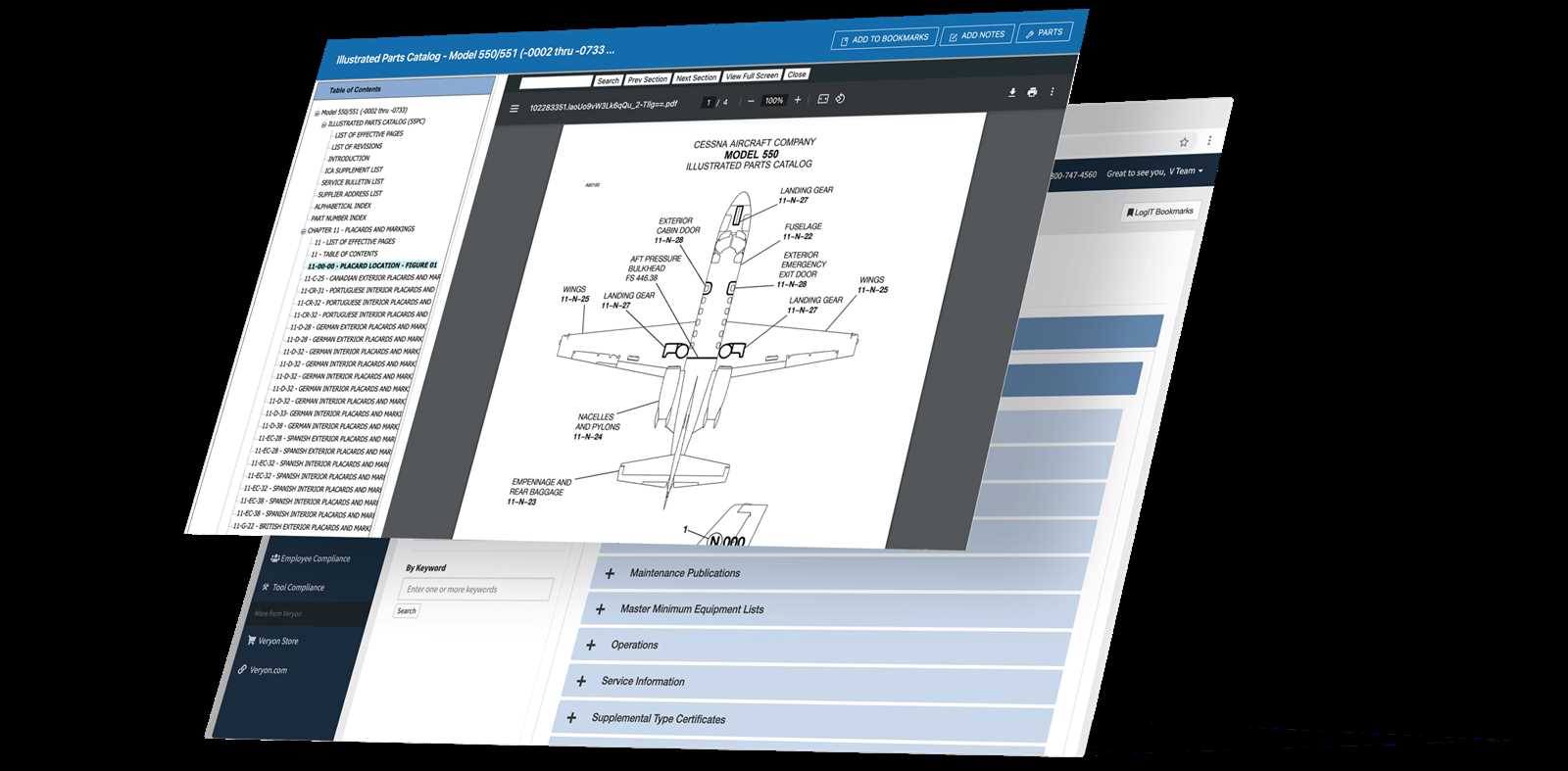The height and width of the screenshot is (771, 1568).
Task: Open ICA Supplement List item
Action: (x=354, y=169)
